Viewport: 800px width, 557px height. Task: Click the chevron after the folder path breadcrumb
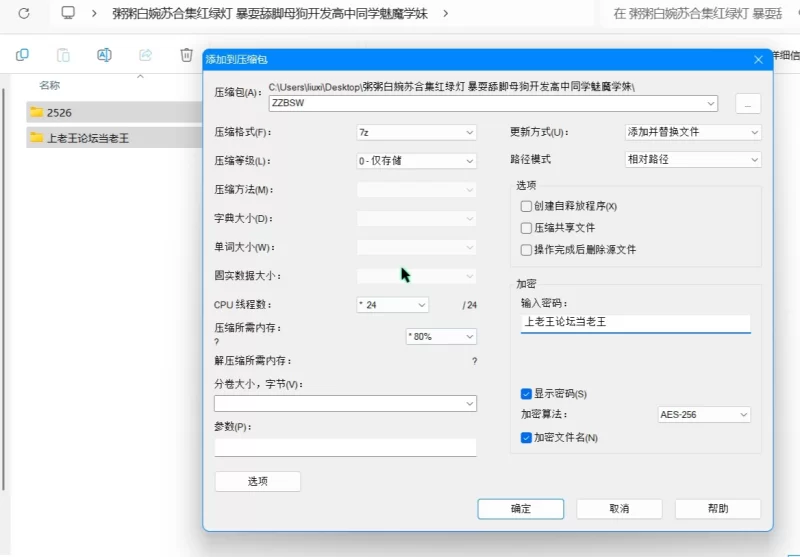click(445, 13)
